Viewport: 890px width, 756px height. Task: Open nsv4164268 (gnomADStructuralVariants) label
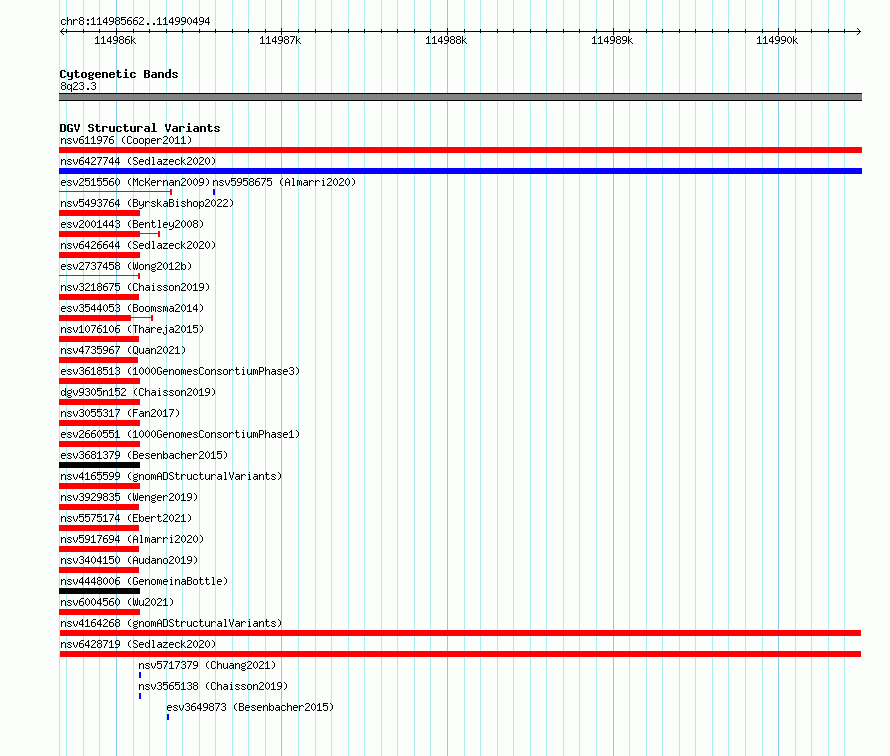171,623
